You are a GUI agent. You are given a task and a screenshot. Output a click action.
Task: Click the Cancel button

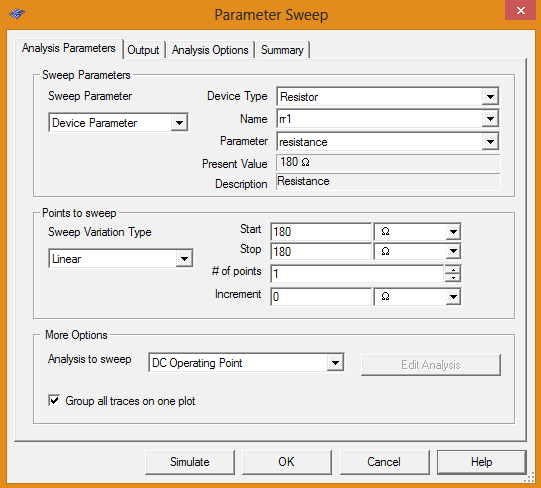coord(384,462)
